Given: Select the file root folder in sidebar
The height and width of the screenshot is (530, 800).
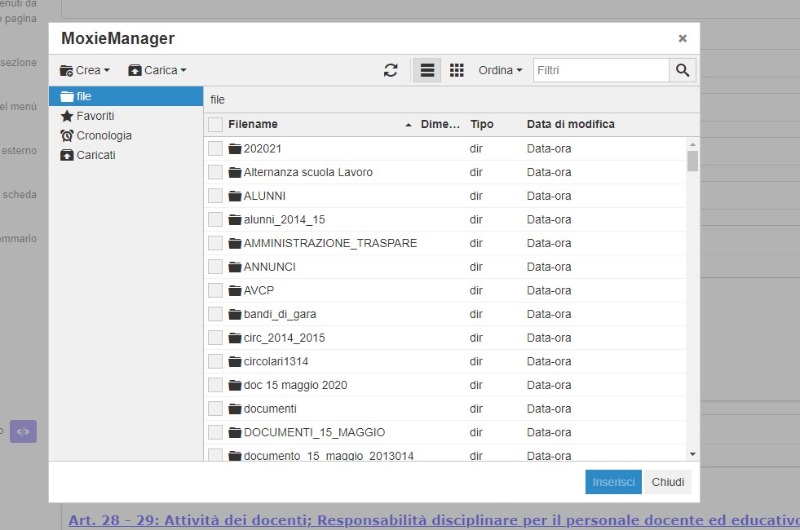Looking at the screenshot, I should [x=126, y=96].
